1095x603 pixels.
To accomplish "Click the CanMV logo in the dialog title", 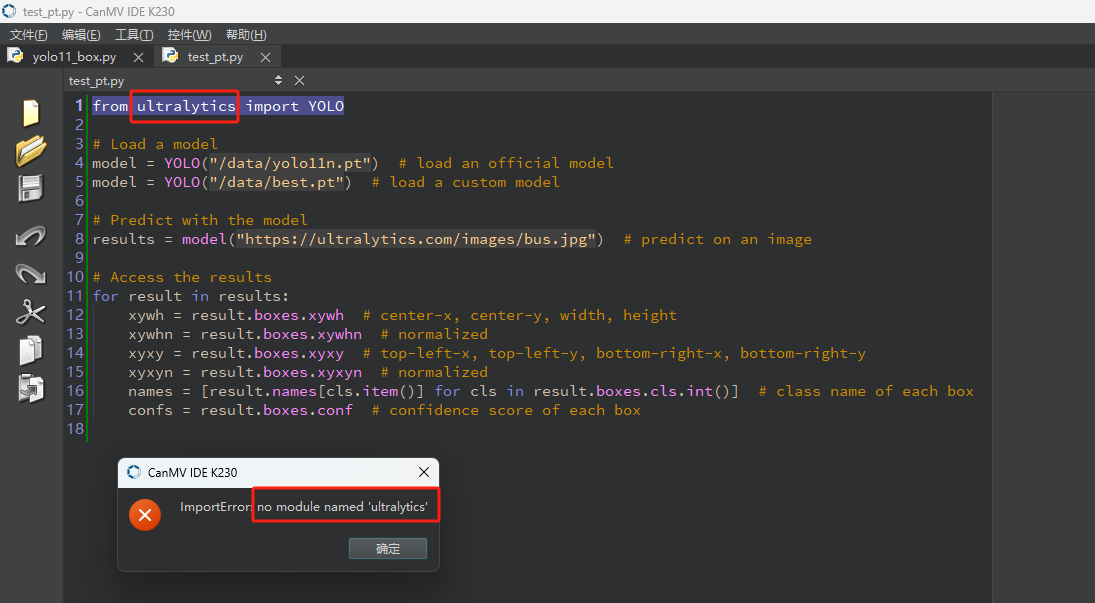I will [134, 472].
